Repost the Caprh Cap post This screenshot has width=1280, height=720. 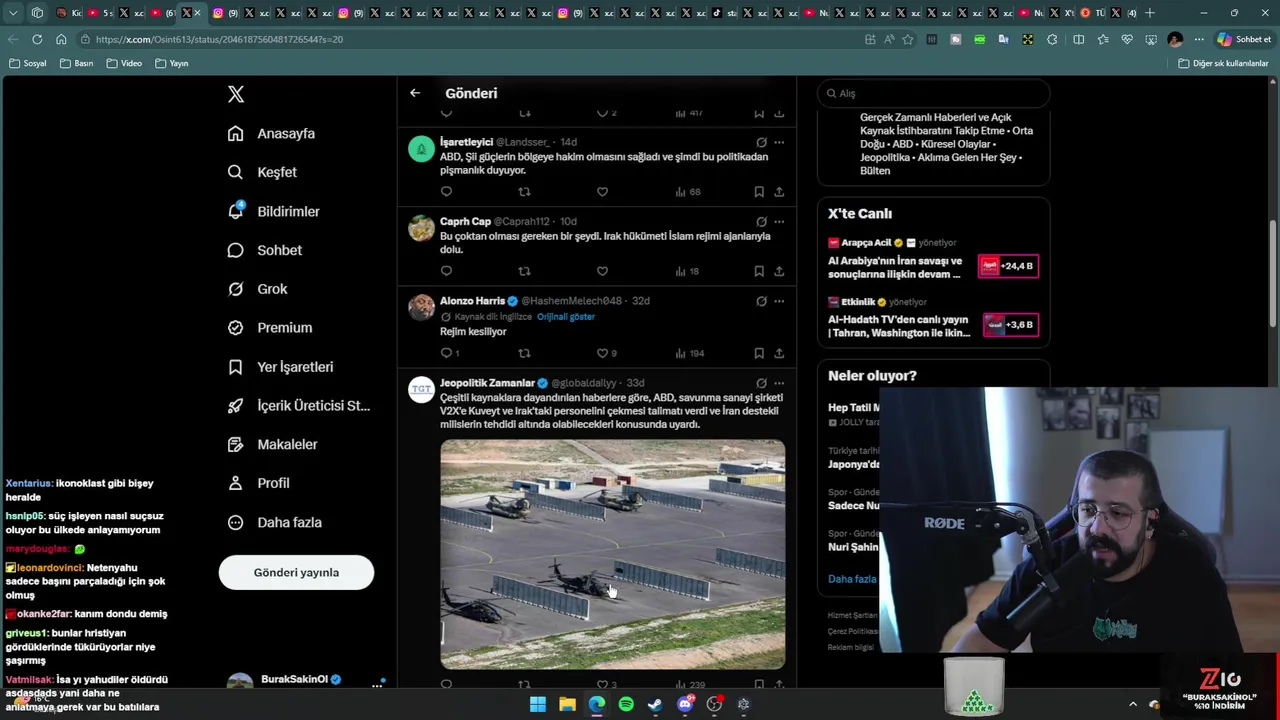[x=524, y=271]
